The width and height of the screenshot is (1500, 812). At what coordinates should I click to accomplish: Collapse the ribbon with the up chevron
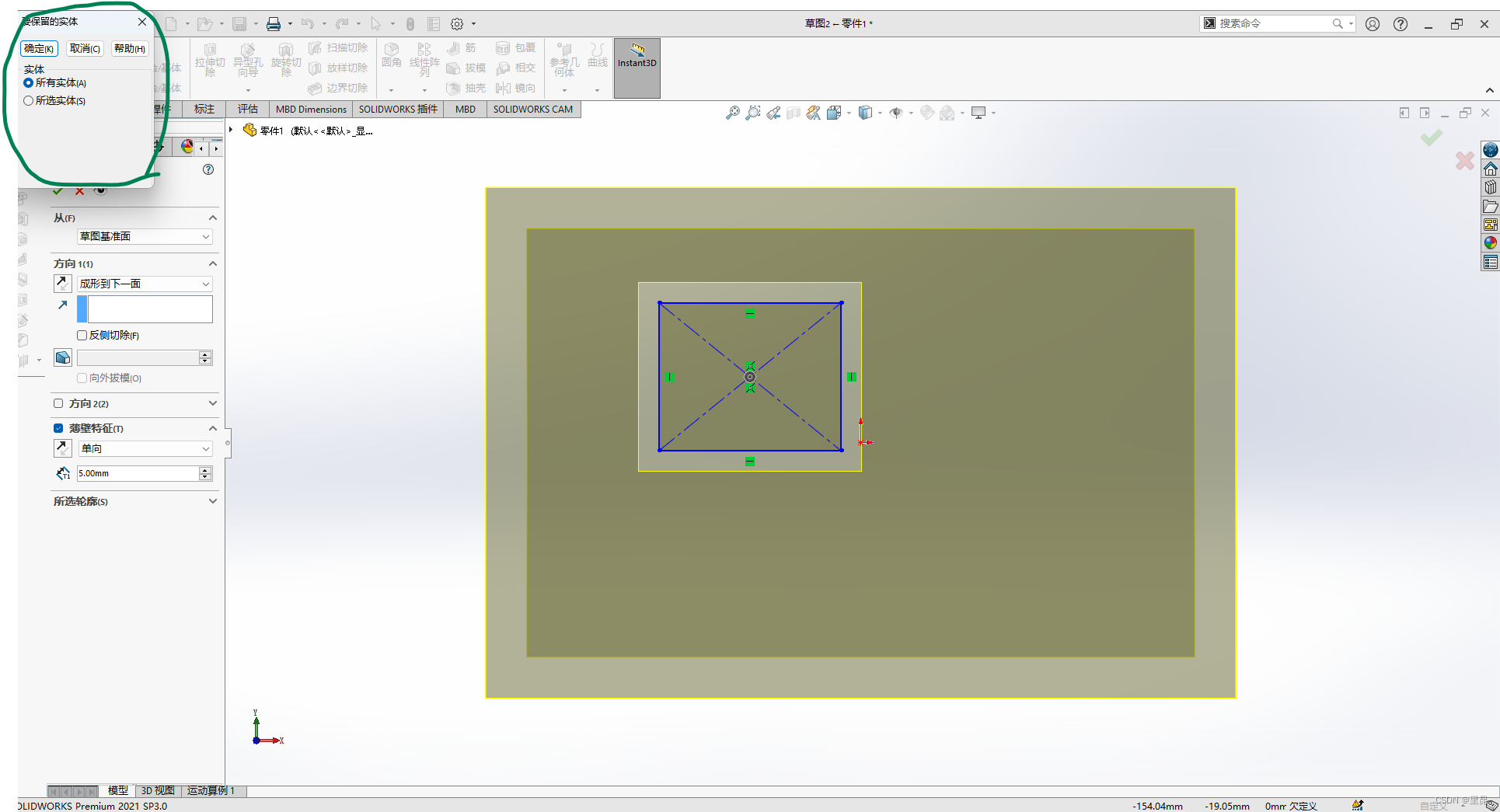[1489, 90]
